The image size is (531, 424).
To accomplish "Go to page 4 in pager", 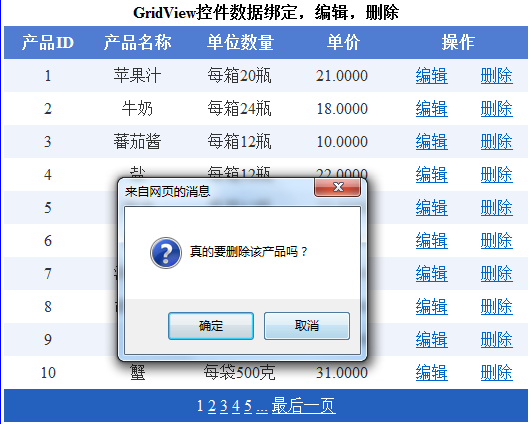I will [x=236, y=406].
